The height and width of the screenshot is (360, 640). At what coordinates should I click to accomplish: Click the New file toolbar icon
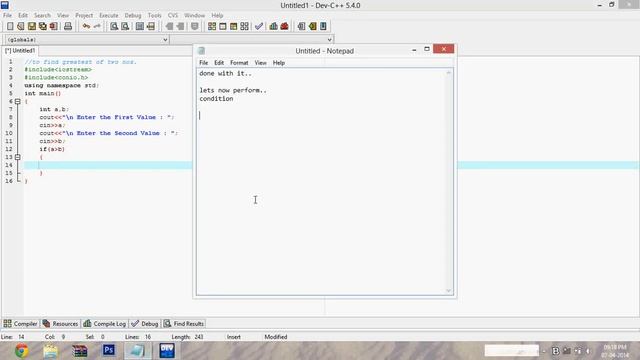click(10, 26)
